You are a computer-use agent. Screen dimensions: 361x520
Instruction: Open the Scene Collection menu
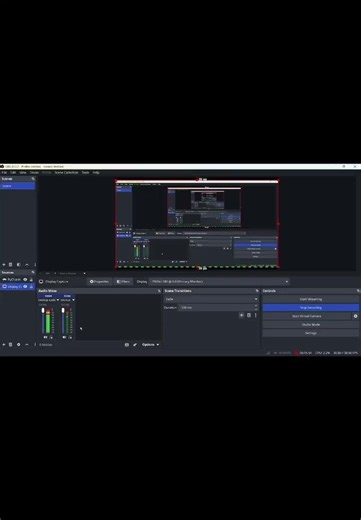click(66, 173)
